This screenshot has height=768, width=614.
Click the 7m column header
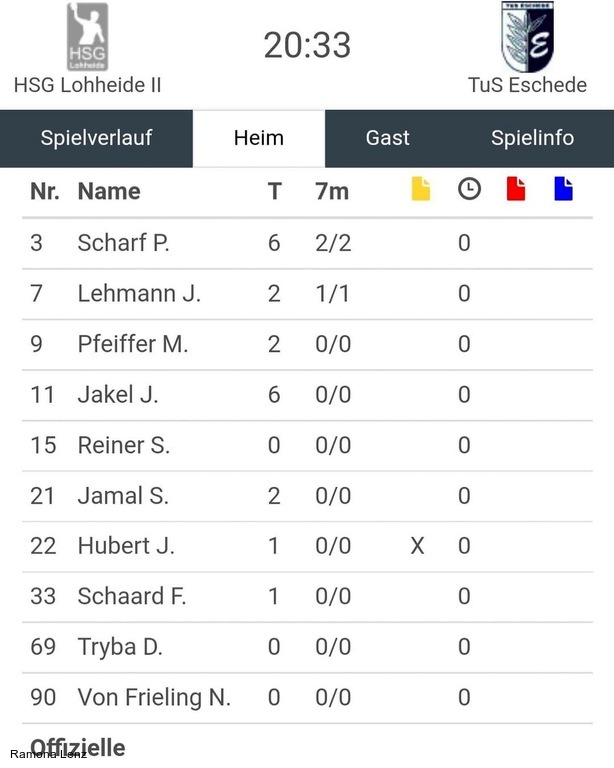332,191
